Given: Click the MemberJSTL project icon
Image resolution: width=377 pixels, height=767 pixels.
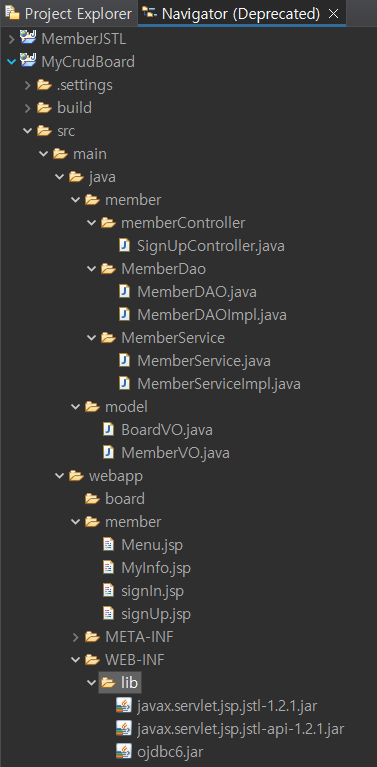Looking at the screenshot, I should click(x=28, y=38).
